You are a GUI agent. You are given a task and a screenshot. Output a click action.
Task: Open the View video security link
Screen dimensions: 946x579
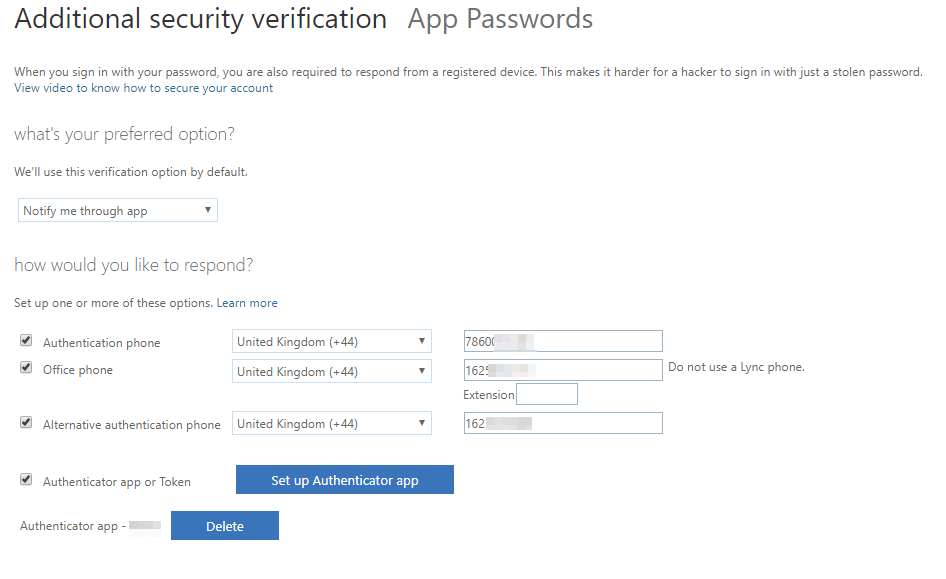143,88
